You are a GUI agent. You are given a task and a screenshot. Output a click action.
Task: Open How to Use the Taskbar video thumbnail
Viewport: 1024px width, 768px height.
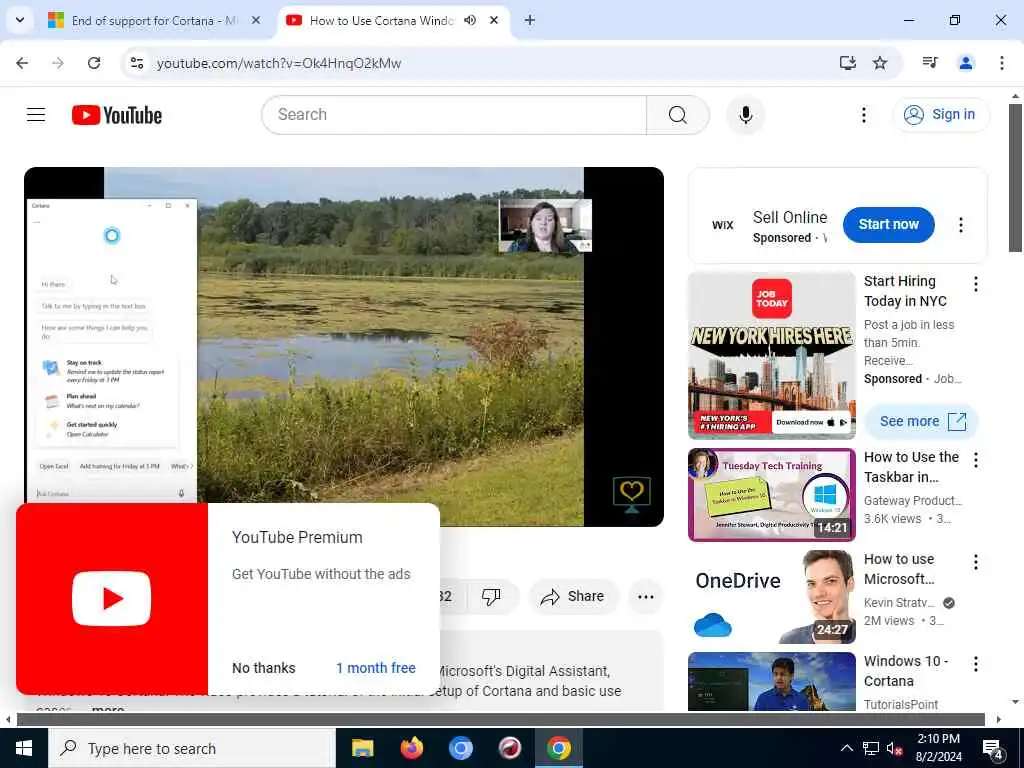pyautogui.click(x=771, y=494)
